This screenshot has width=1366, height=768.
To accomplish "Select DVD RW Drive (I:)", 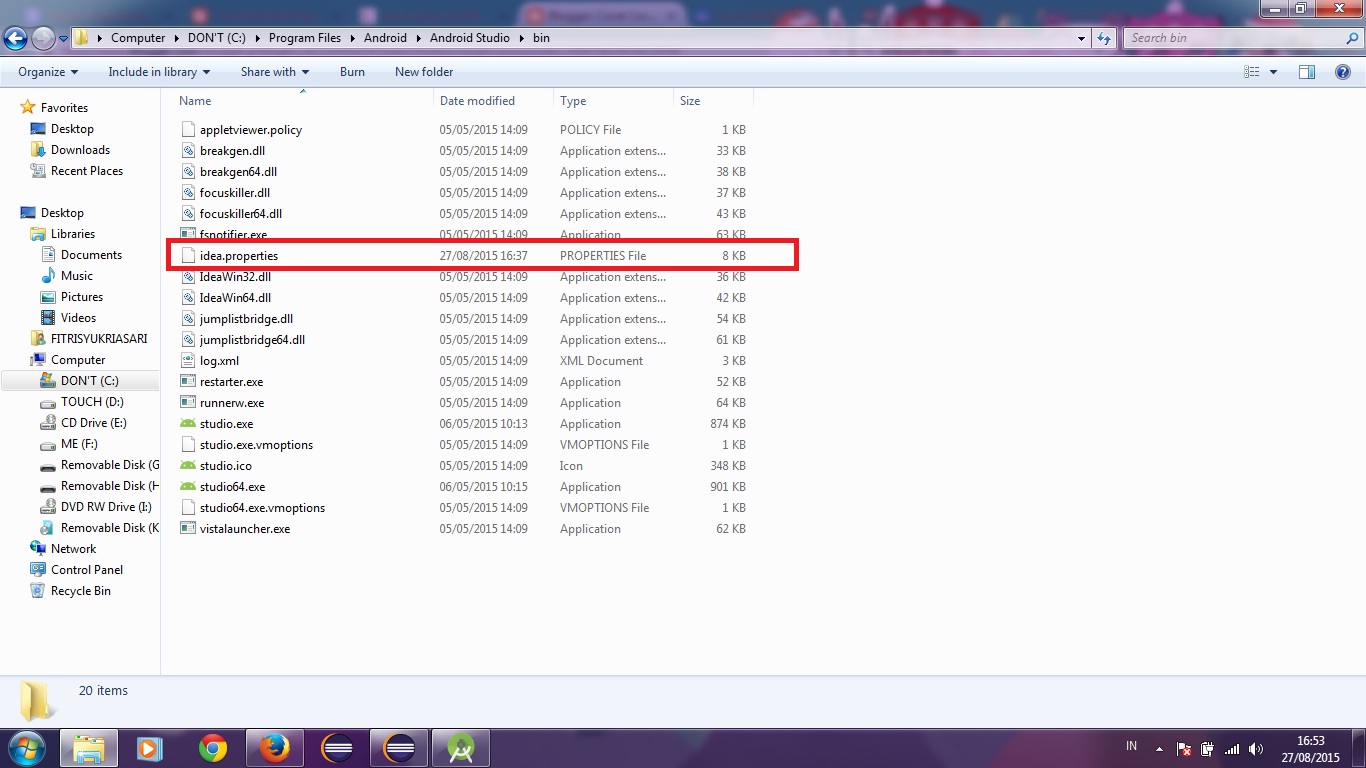I will point(106,507).
